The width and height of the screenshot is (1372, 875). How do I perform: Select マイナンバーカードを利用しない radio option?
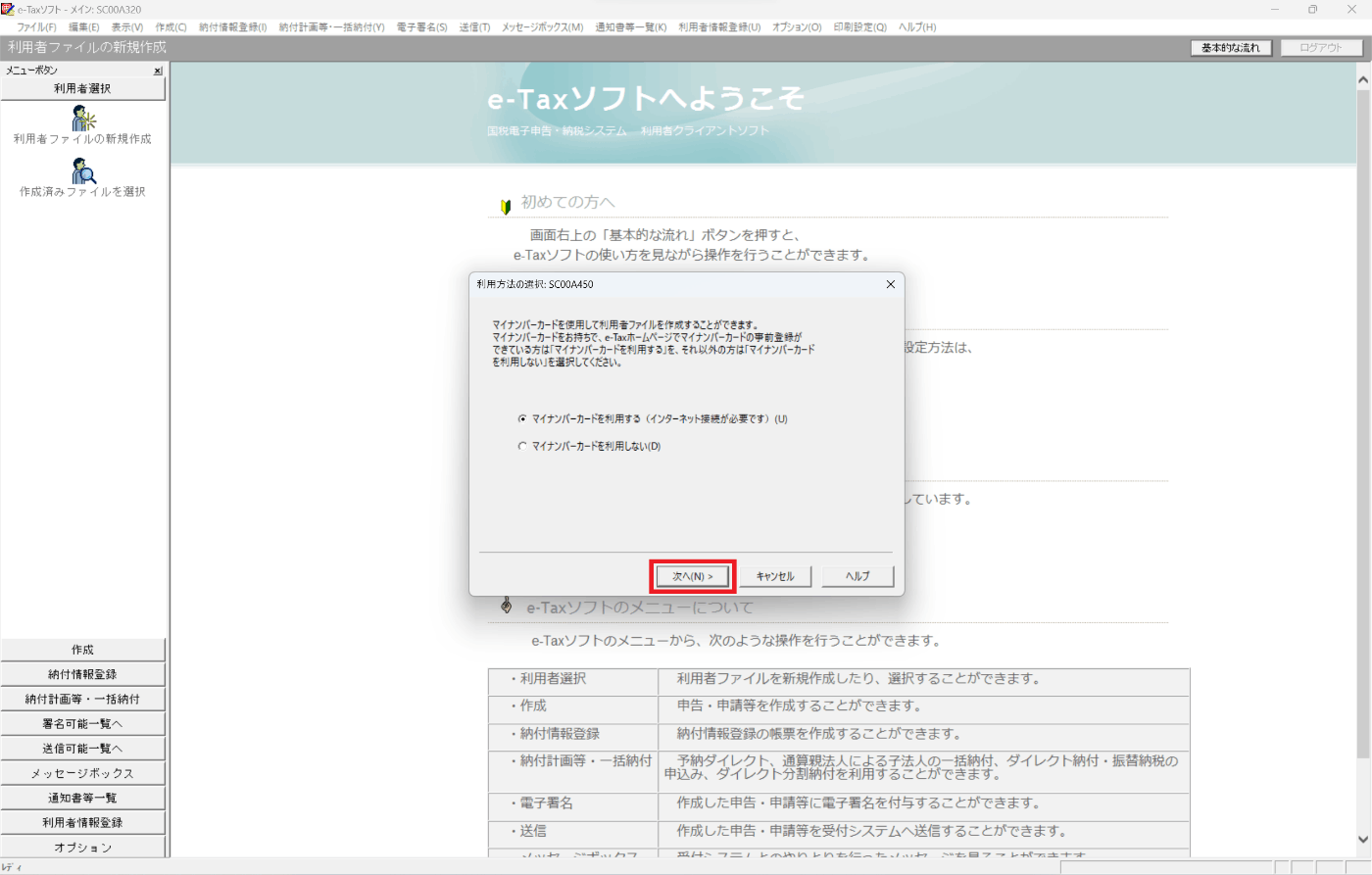pos(522,446)
